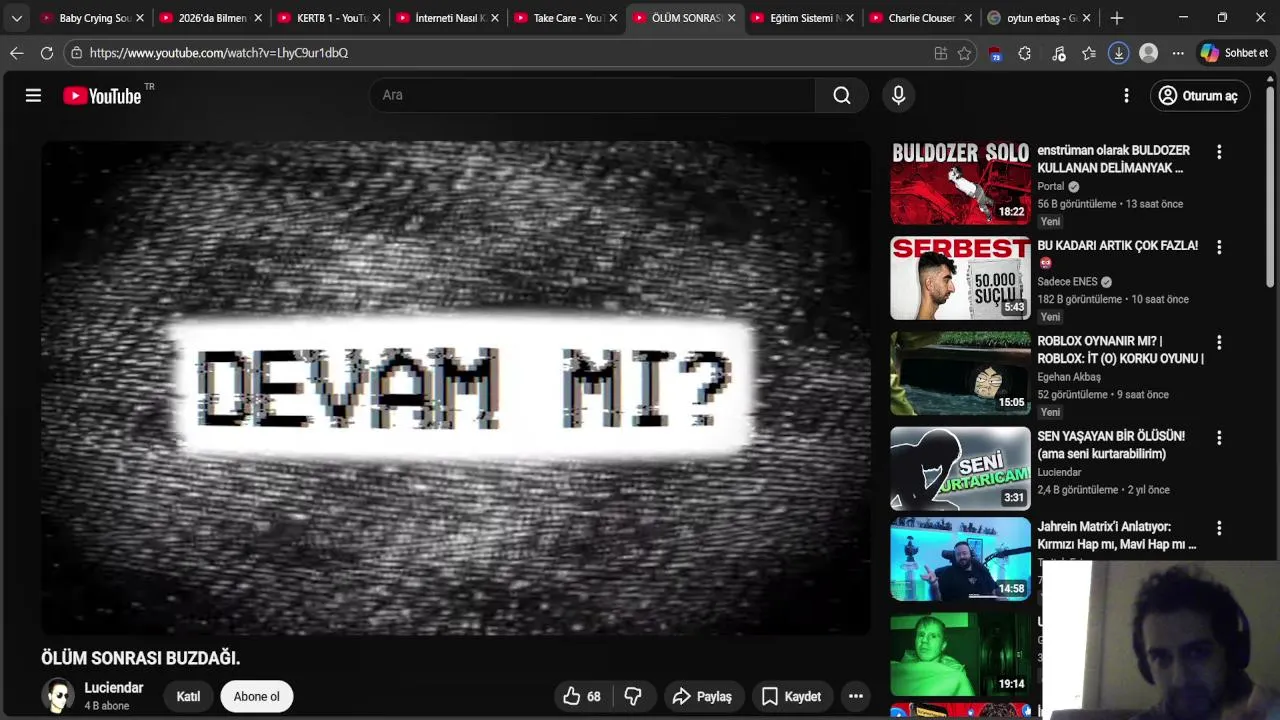The width and height of the screenshot is (1280, 720).
Task: Click the browser address bar URL
Action: tap(219, 53)
